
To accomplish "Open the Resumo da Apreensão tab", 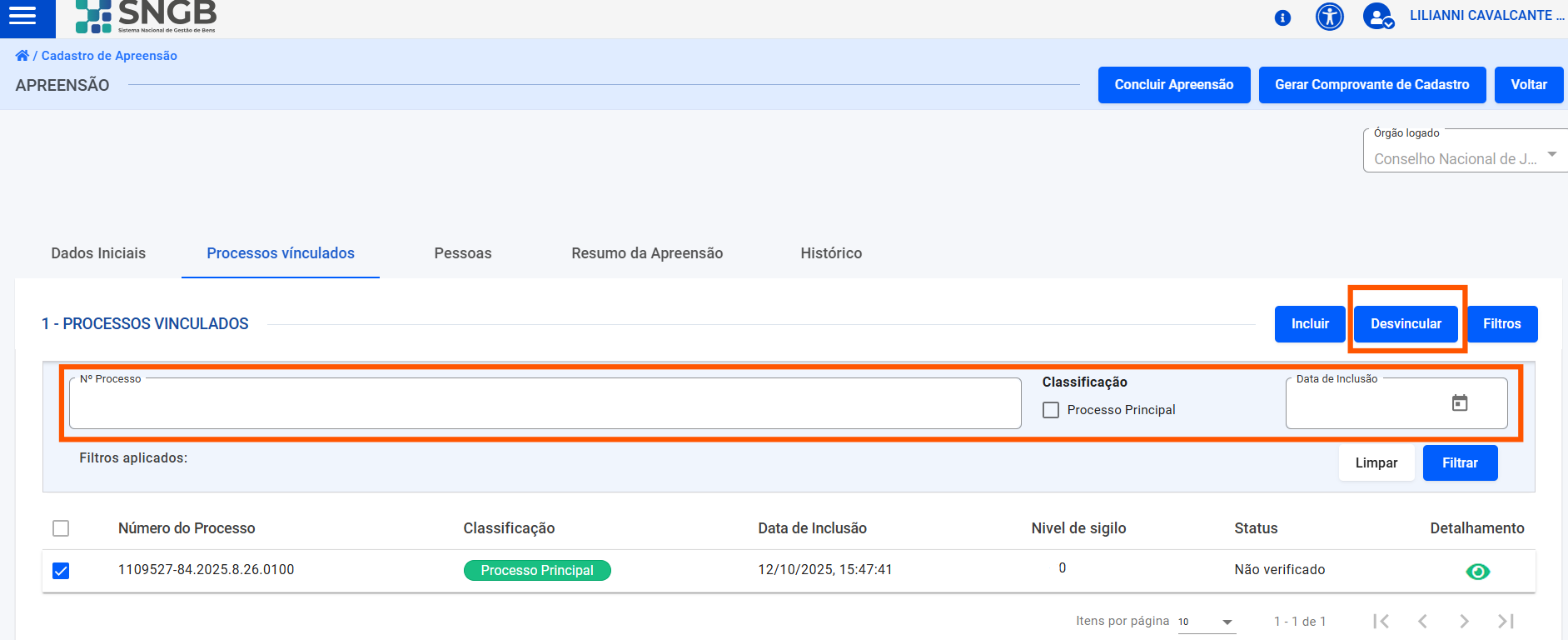I will coord(646,253).
